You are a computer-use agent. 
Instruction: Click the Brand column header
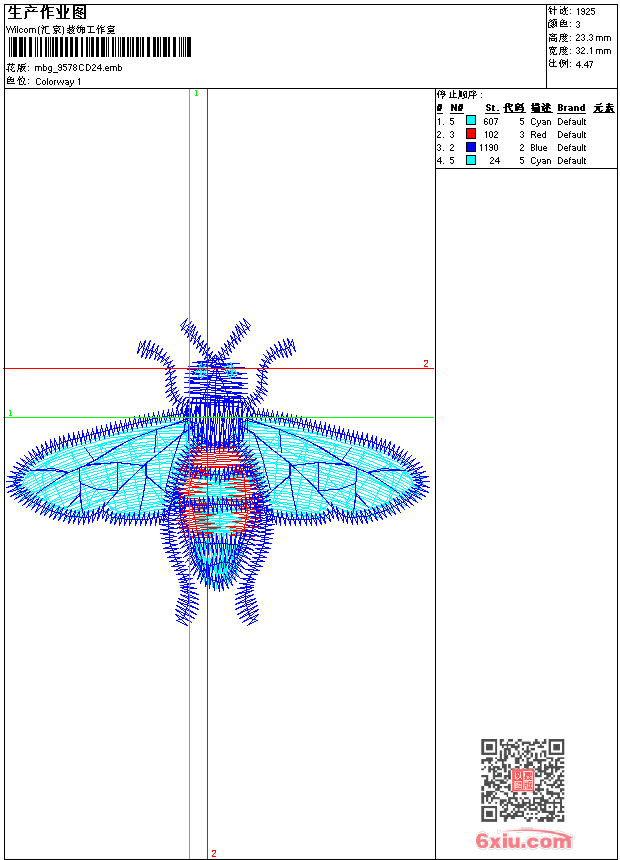point(571,108)
